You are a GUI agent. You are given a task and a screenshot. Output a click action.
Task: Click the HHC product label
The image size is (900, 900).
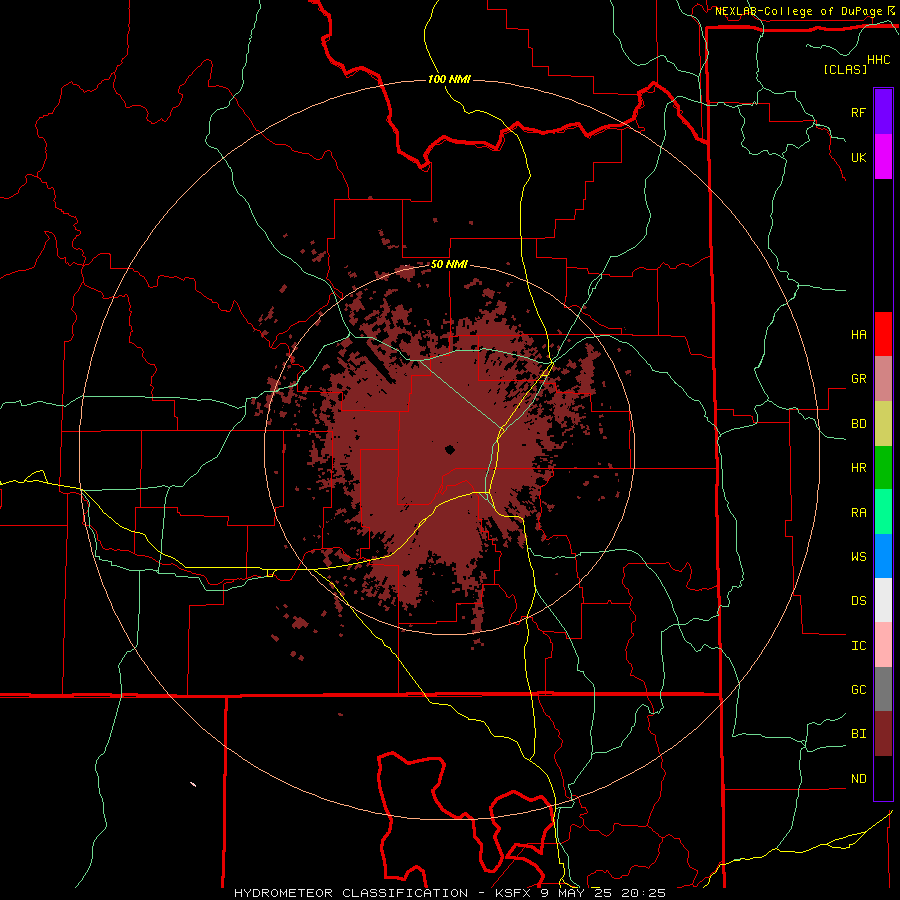[878, 60]
